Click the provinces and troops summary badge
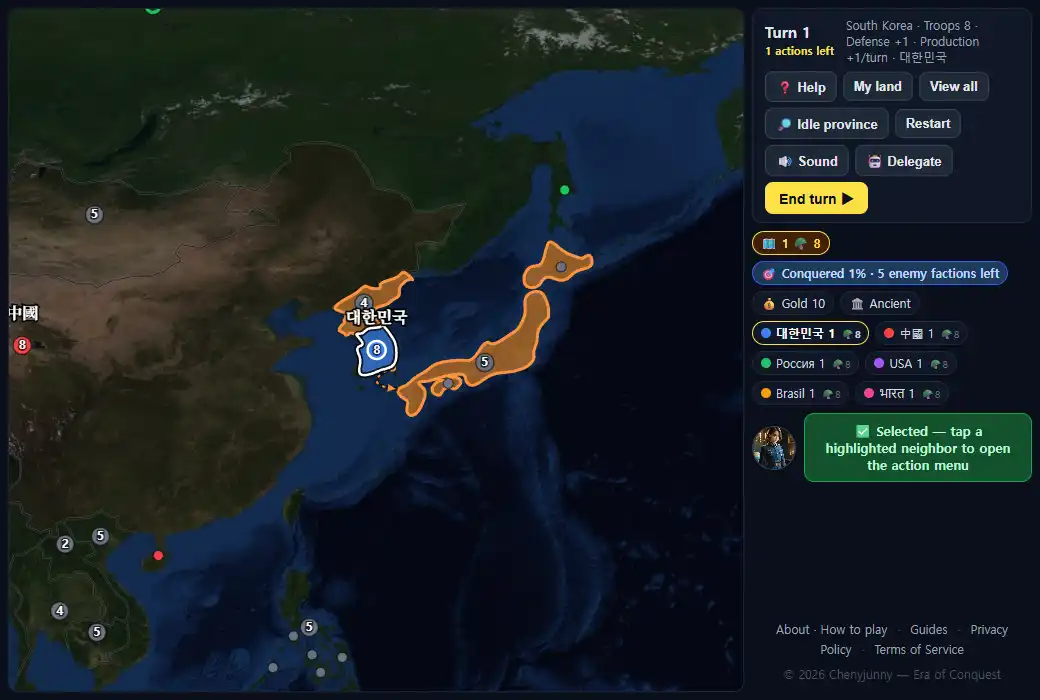 click(791, 244)
